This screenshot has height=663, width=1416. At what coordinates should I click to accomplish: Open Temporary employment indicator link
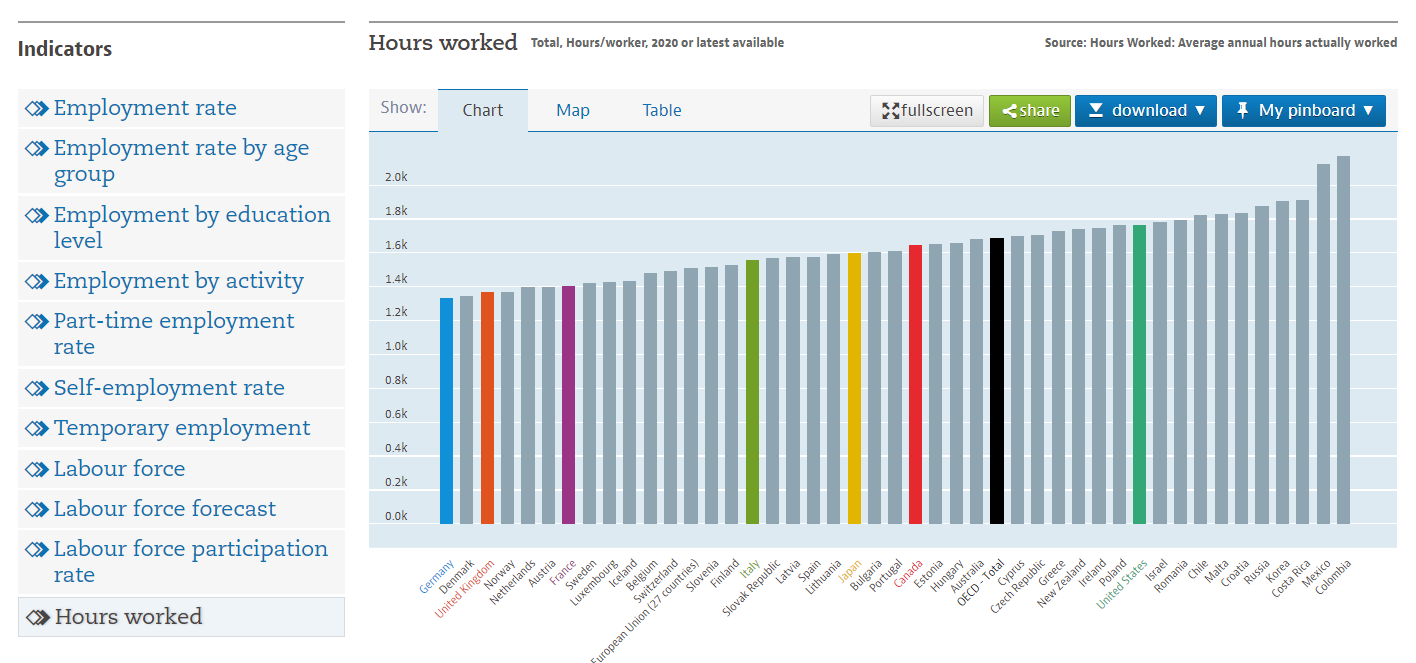coord(182,428)
